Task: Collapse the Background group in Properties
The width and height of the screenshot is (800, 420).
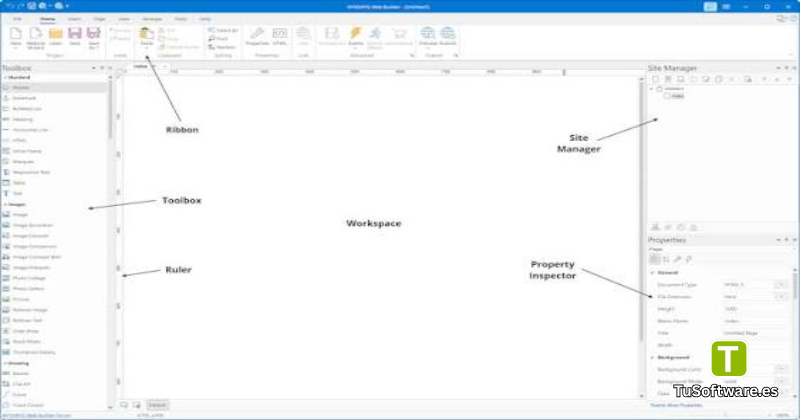Action: (653, 358)
